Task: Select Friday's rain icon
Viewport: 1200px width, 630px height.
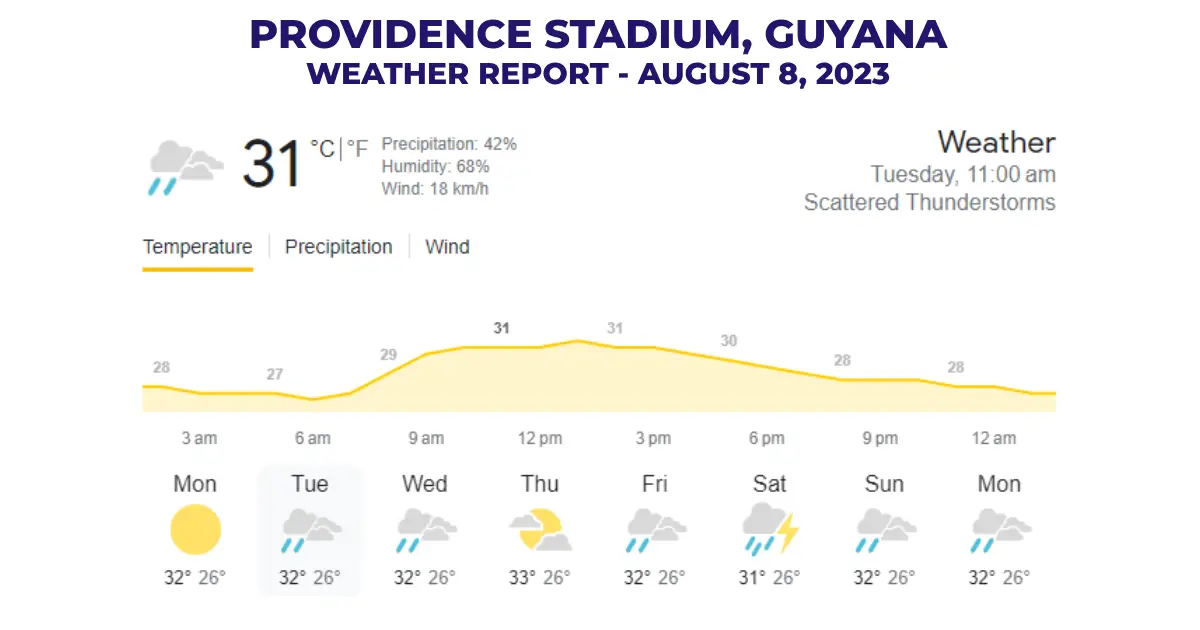Action: 655,528
